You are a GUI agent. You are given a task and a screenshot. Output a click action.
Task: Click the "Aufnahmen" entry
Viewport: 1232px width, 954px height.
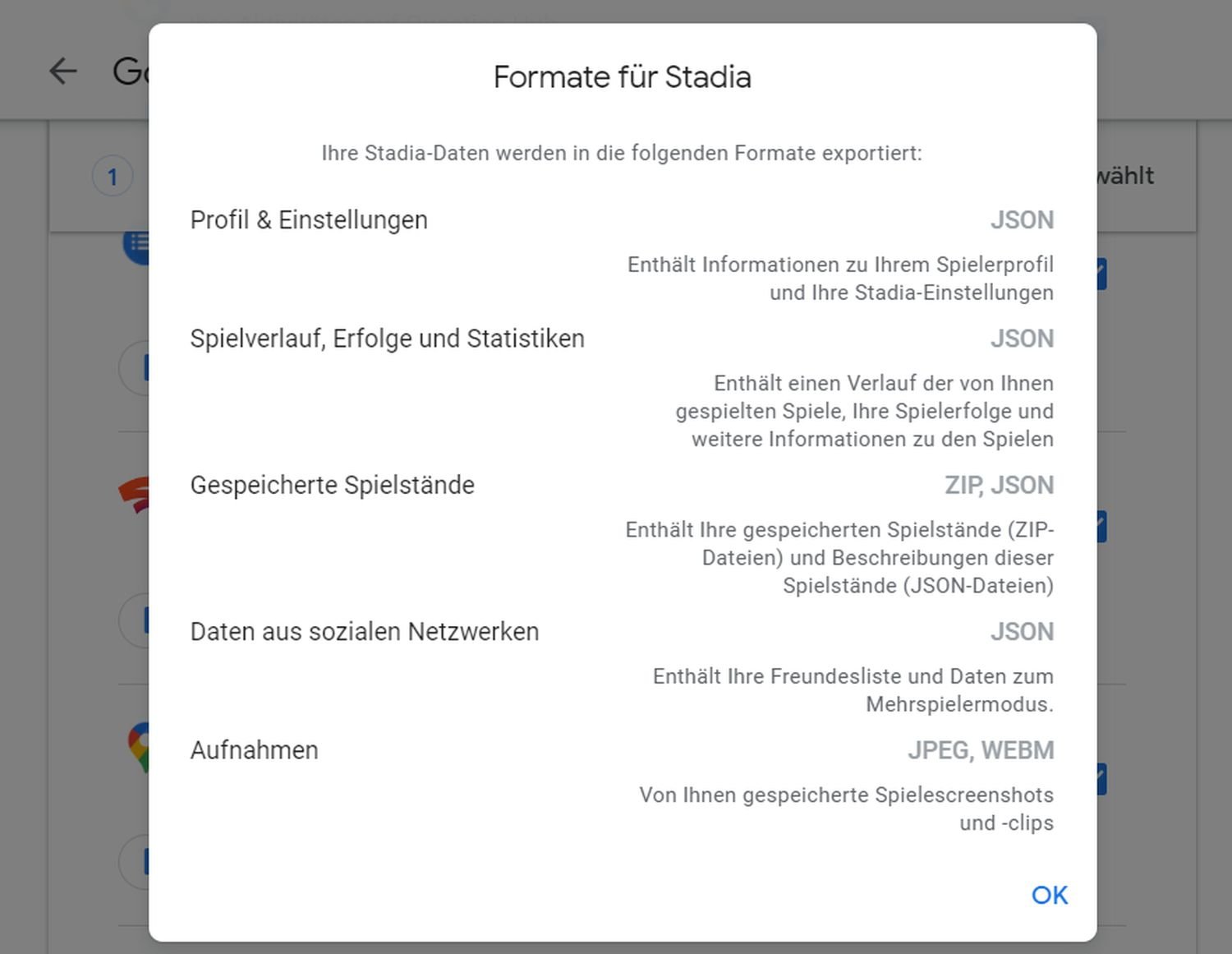tap(254, 750)
